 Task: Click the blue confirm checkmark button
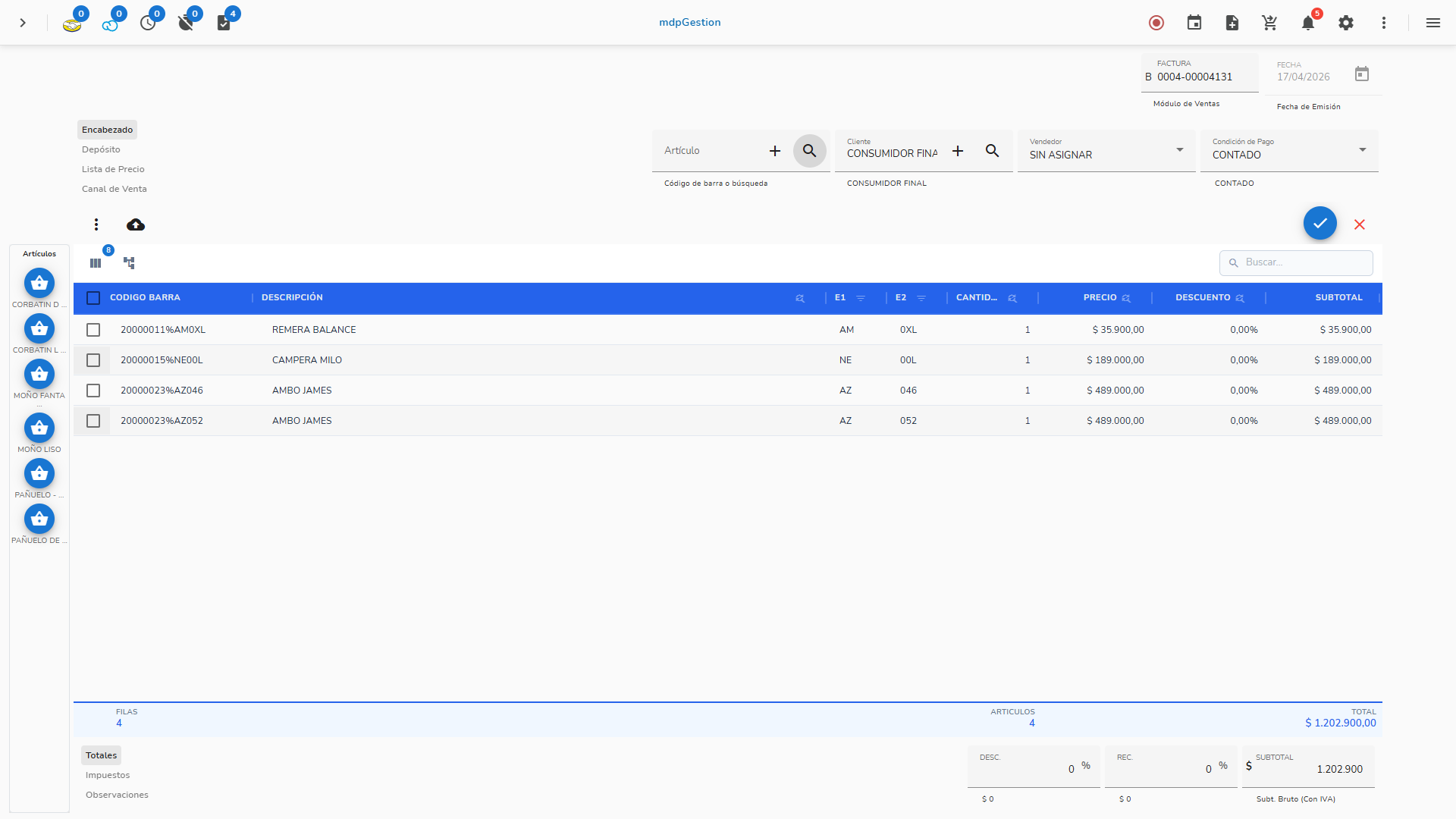1319,224
